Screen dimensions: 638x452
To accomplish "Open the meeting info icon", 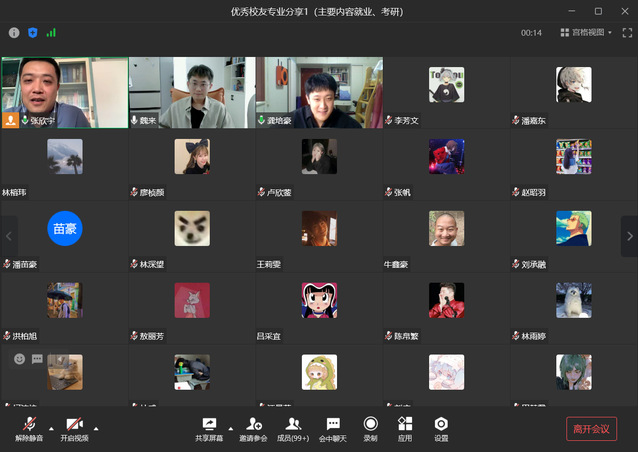I will [x=14, y=32].
